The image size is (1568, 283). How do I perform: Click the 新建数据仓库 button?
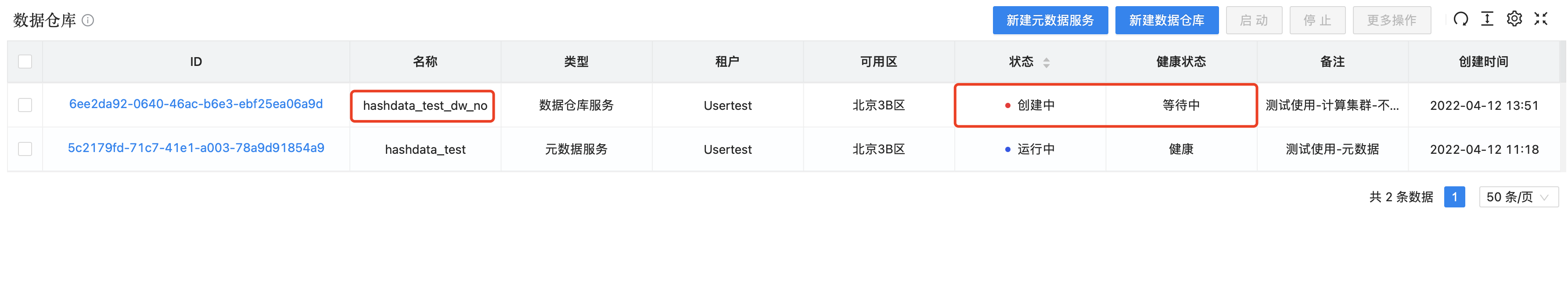[1167, 19]
